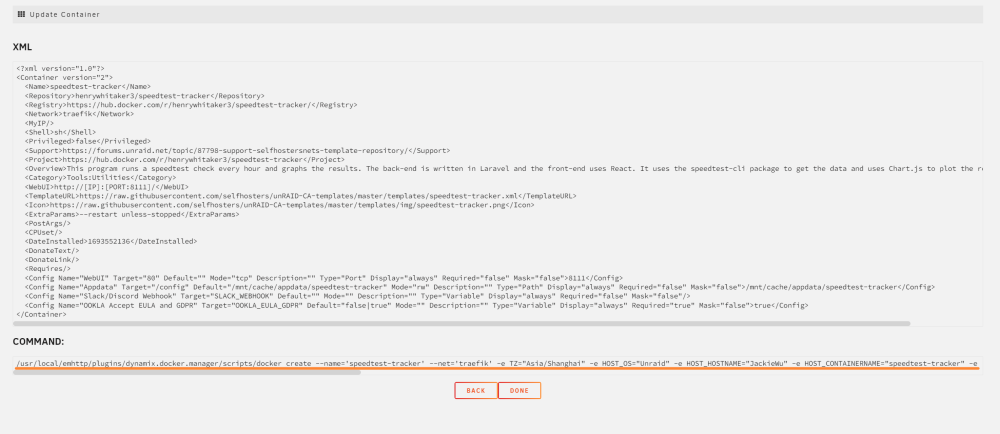Click the Config Slack/Discord Webhook line
Screen dimensions: 1000x434
[x=358, y=296]
